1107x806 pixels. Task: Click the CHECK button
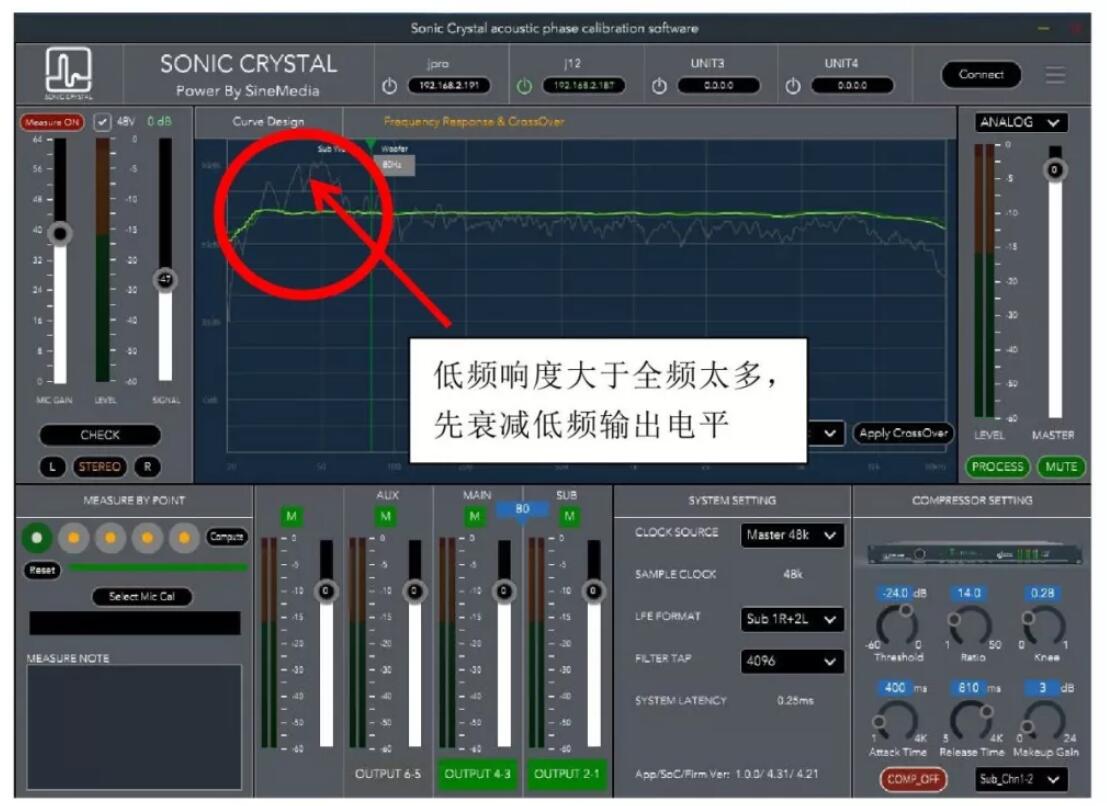[100, 435]
